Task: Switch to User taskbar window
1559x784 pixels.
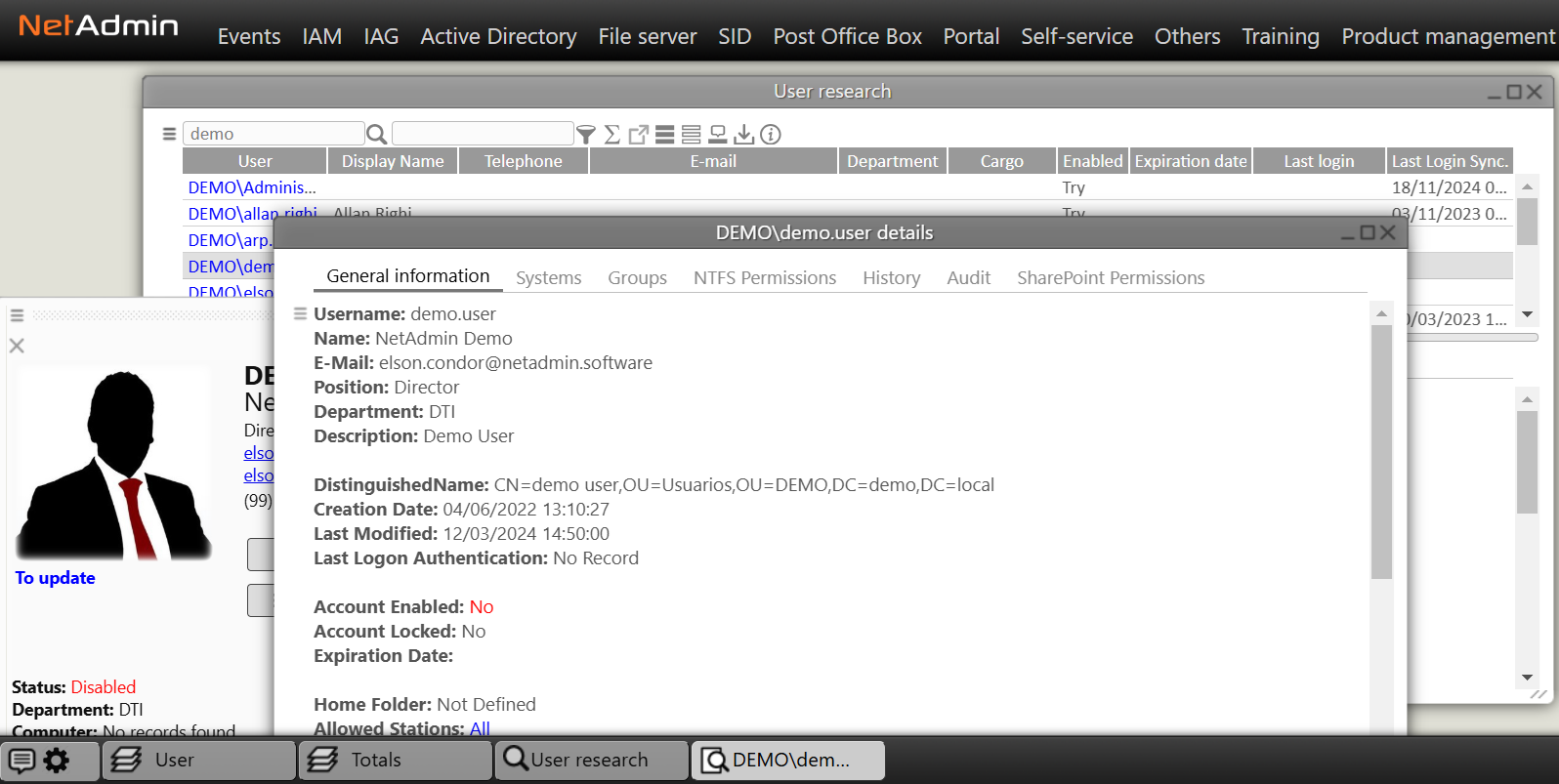Action: tap(199, 761)
